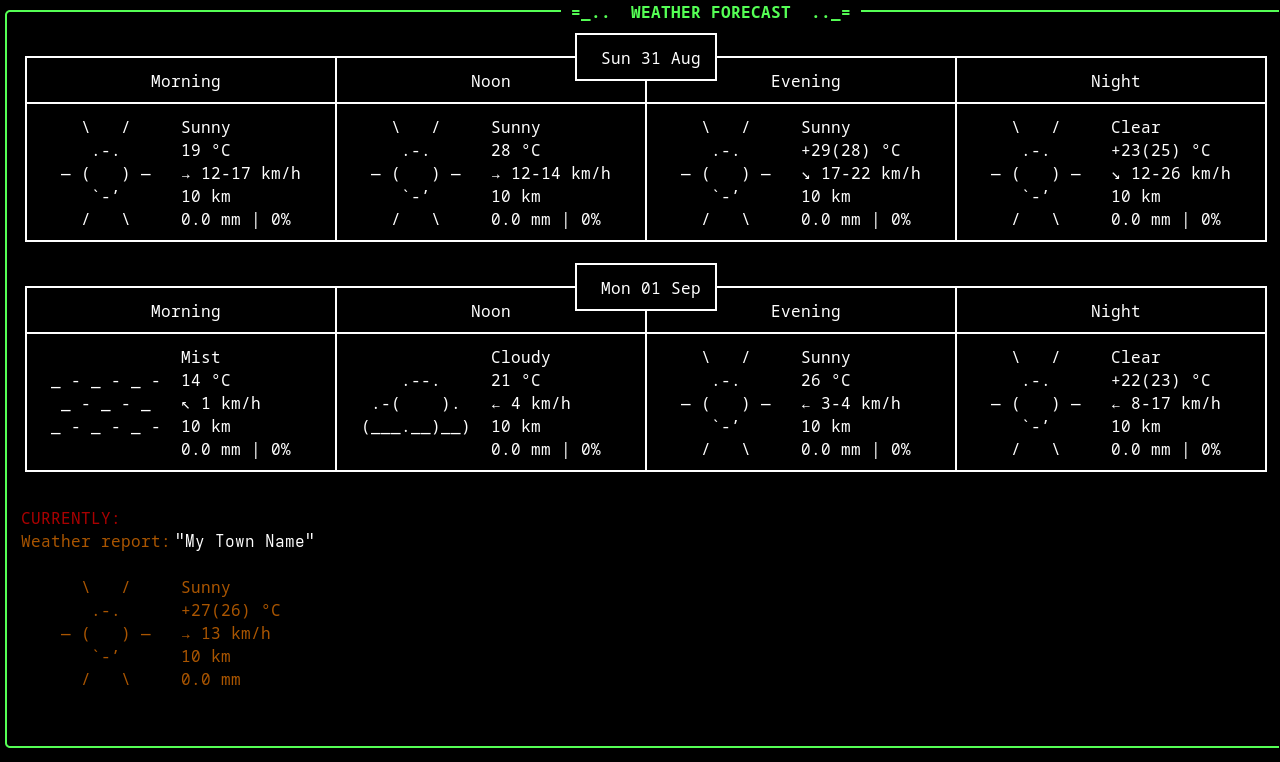Click the 10 km visibility for Mon Morning Mist
1280x762 pixels.
coord(206,426)
